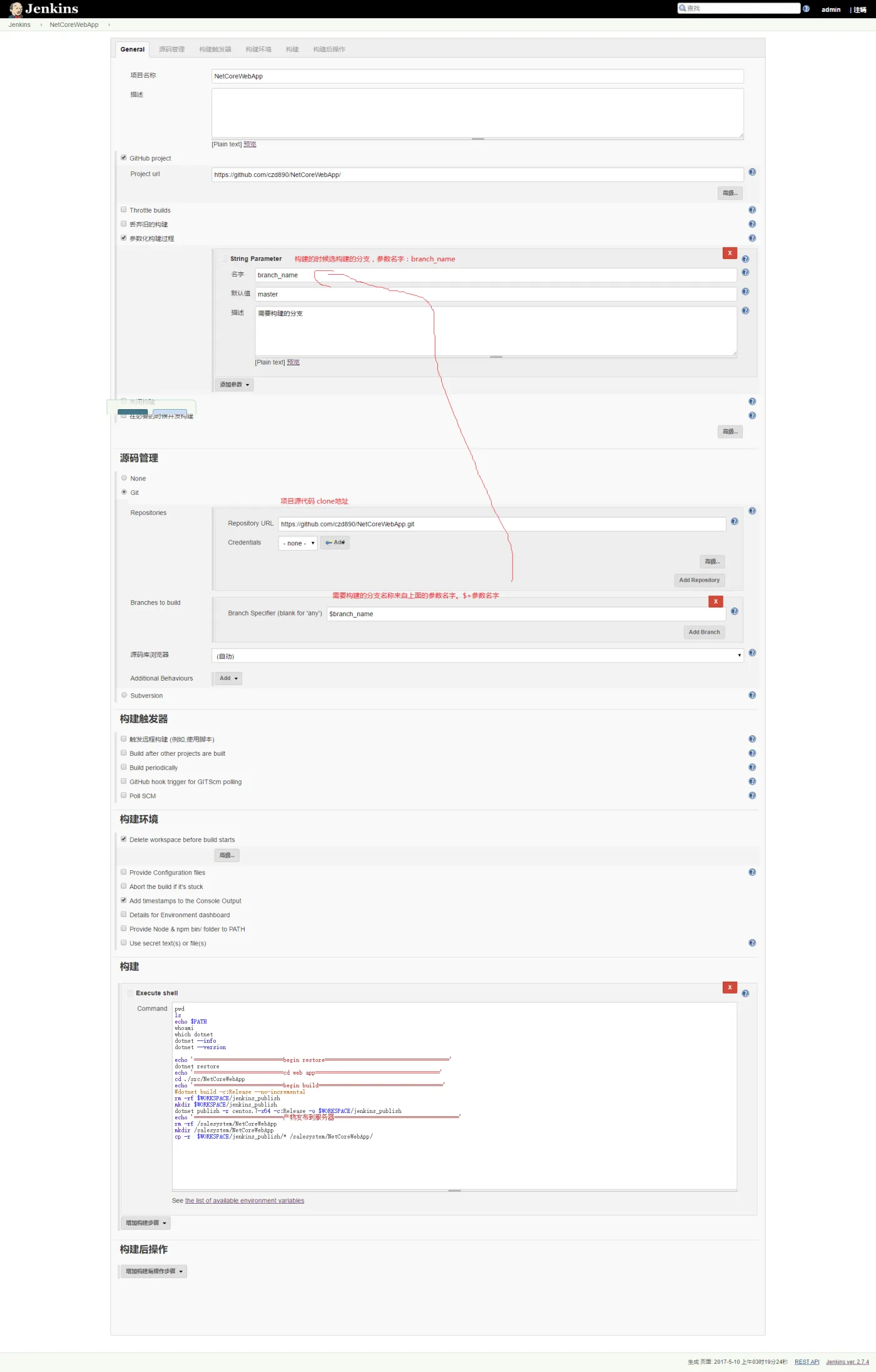Open help for Provide Configuration files
The image size is (876, 1372).
pos(752,872)
